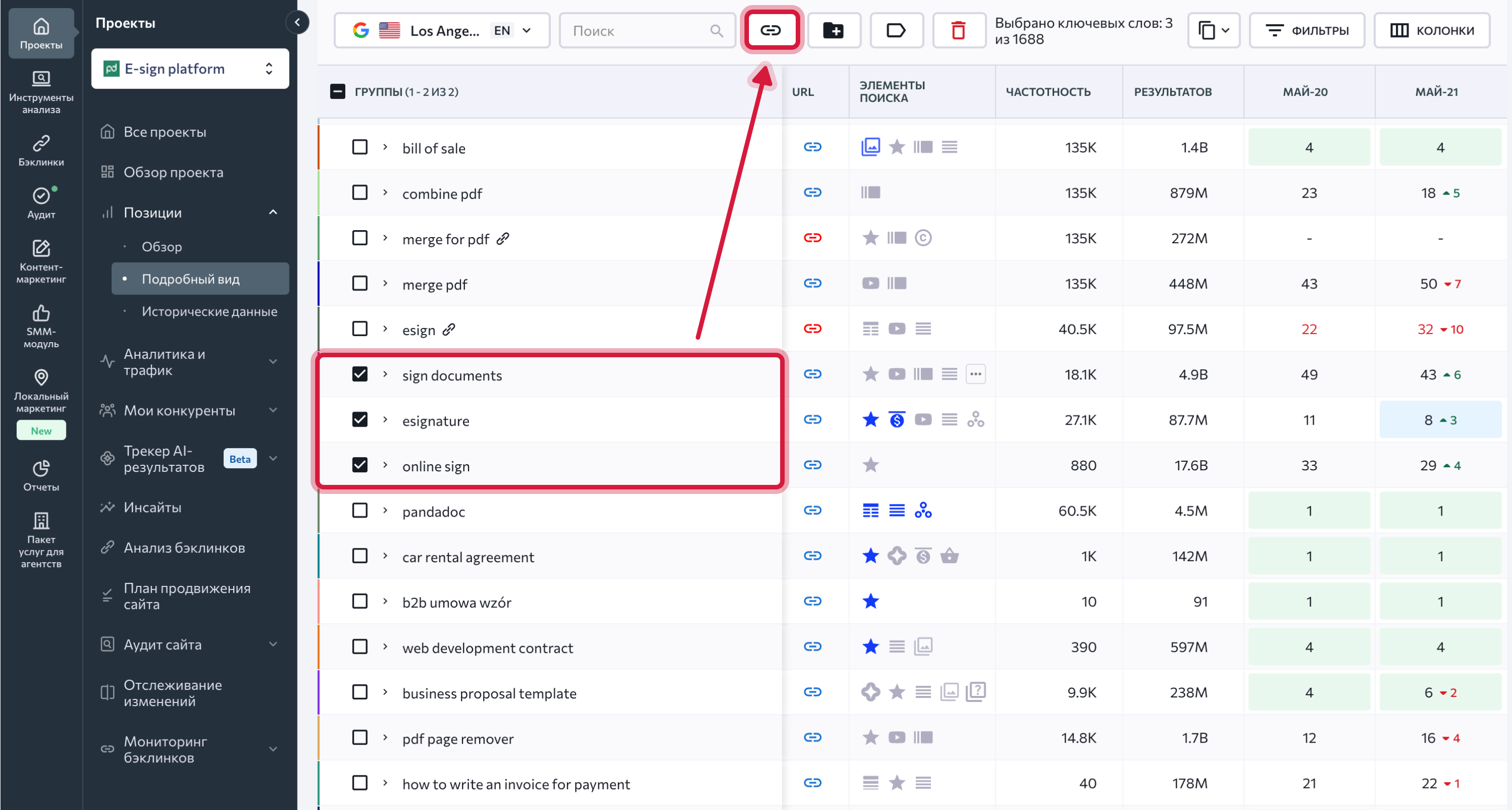Select Исторические данные submenu item

(x=209, y=311)
